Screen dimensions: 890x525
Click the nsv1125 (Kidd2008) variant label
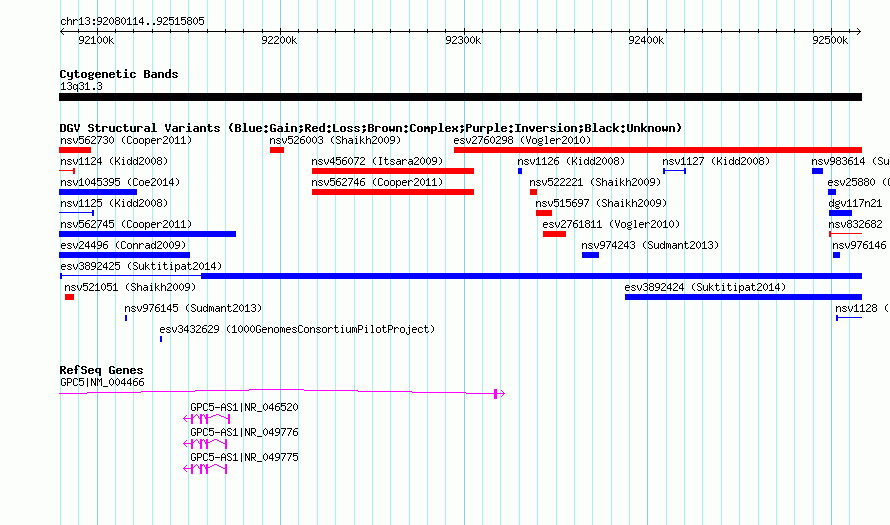pos(114,203)
